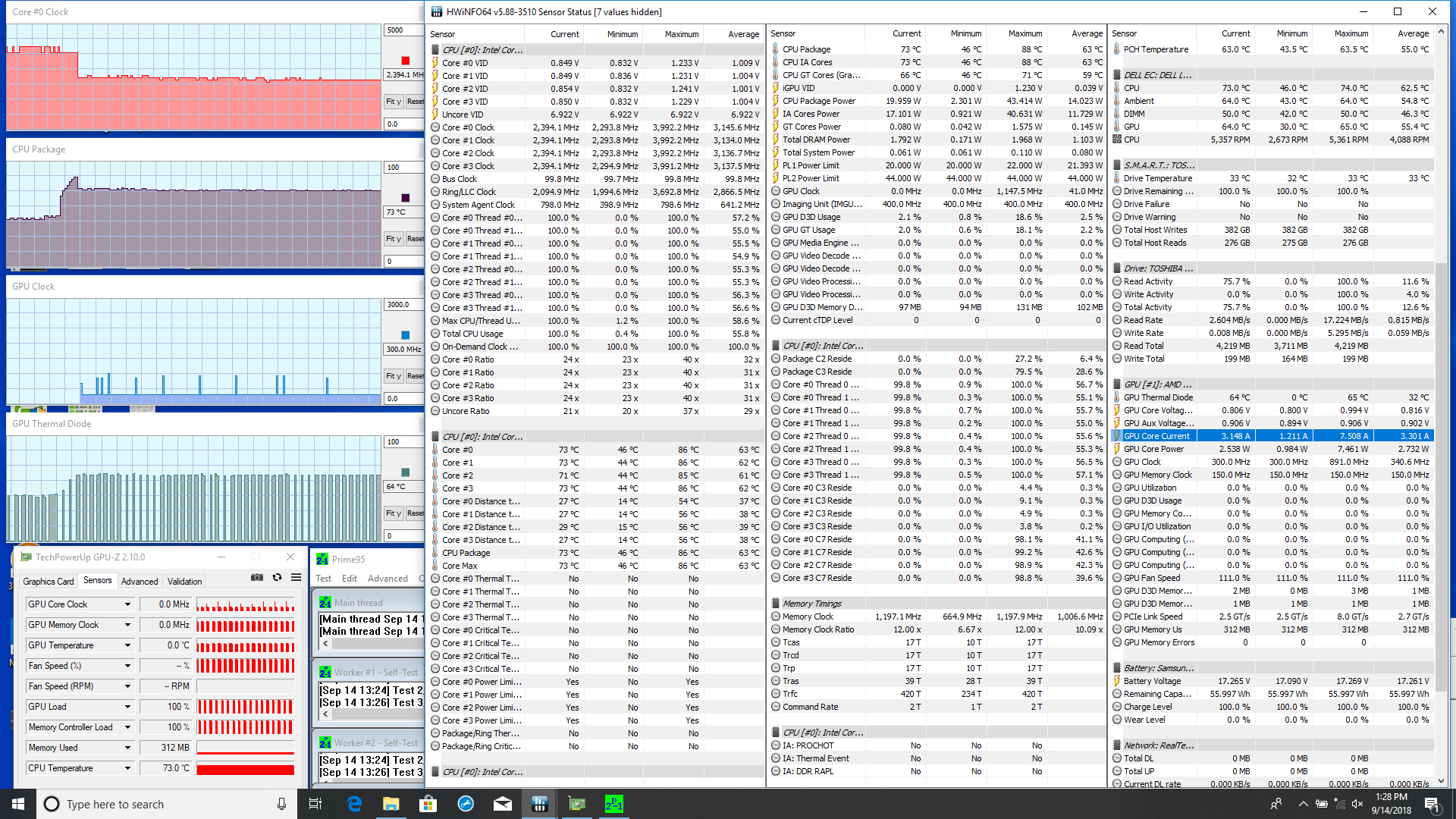Open Task View from the taskbar

pyautogui.click(x=316, y=804)
